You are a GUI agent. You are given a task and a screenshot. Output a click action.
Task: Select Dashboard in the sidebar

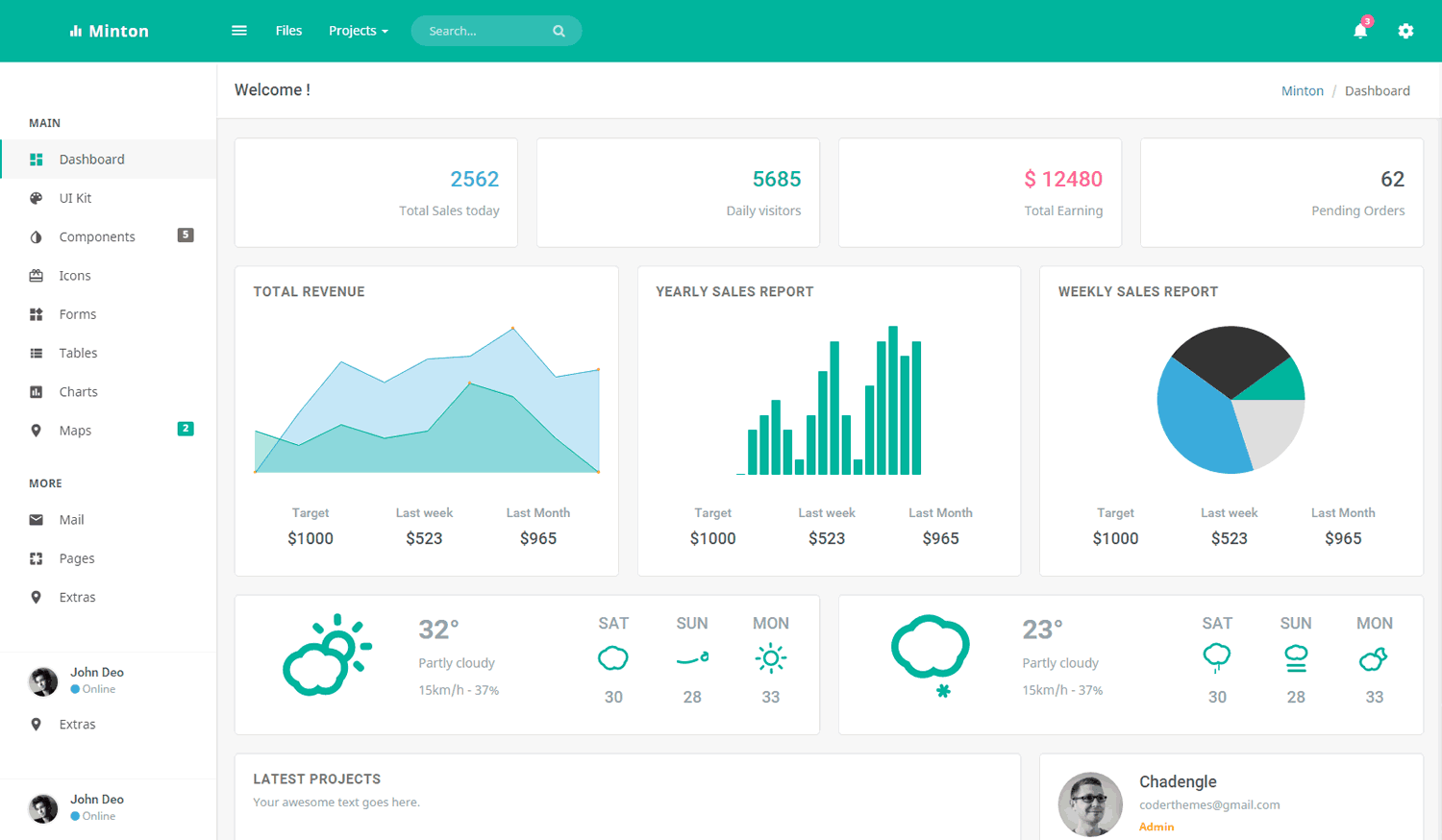pyautogui.click(x=109, y=160)
